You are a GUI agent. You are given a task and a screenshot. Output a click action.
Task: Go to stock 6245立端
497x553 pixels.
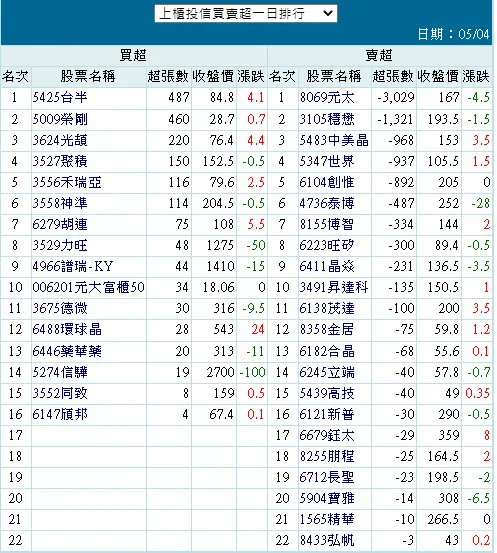tap(327, 372)
